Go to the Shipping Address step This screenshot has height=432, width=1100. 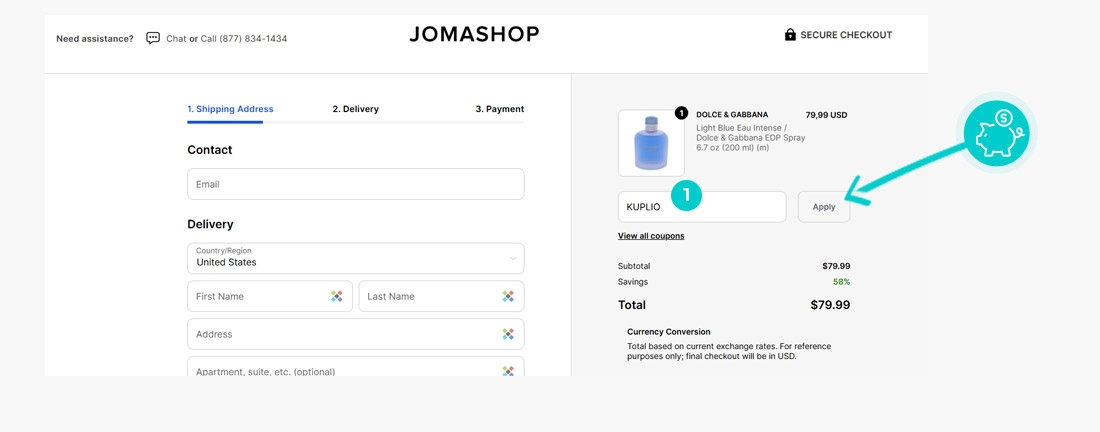point(230,109)
